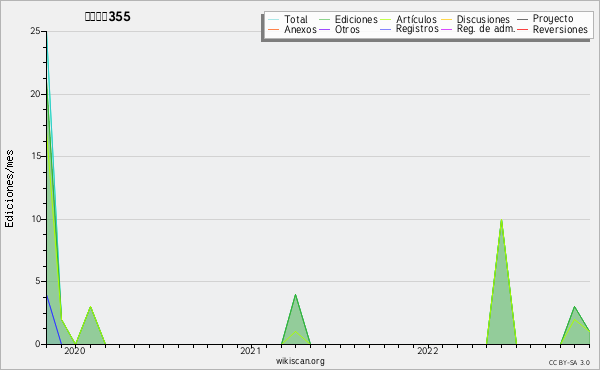This screenshot has height=370, width=600.
Task: Click the CC BY-SA 3.0 license text
Action: 569,362
